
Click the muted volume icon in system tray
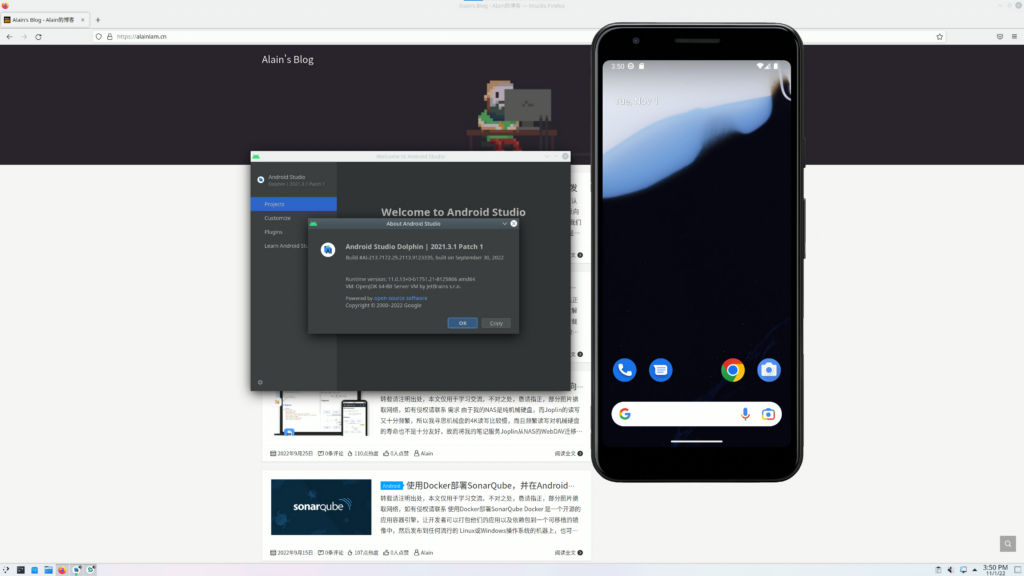[x=951, y=569]
